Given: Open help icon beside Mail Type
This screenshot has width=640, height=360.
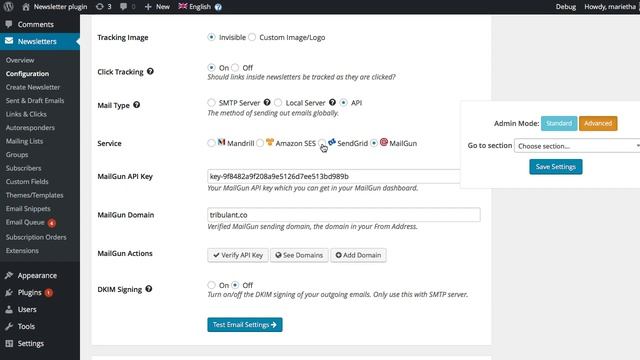Looking at the screenshot, I should (137, 105).
